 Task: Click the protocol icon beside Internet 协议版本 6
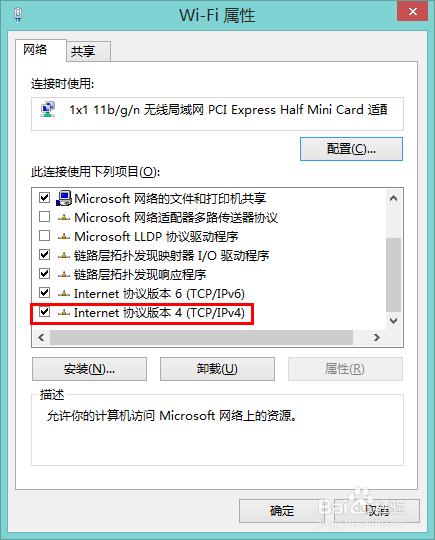click(x=64, y=293)
